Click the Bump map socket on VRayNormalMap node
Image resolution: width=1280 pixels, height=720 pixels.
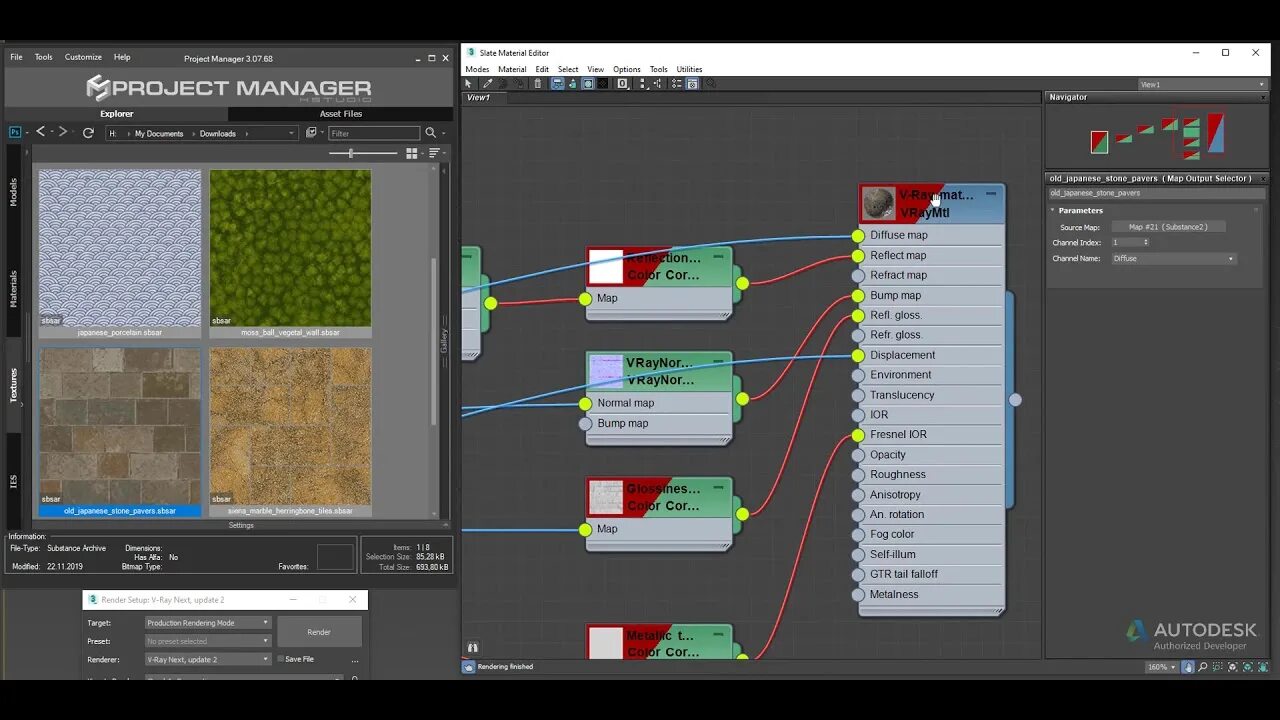[586, 424]
